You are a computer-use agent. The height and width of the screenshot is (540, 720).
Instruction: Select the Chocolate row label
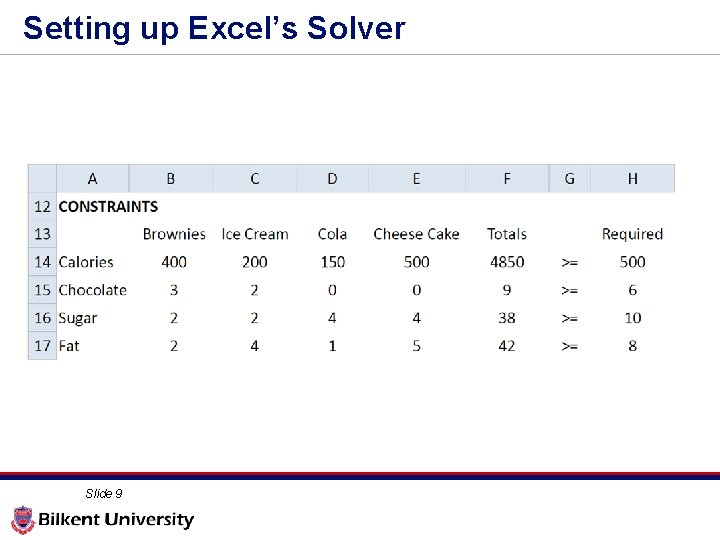pos(92,290)
